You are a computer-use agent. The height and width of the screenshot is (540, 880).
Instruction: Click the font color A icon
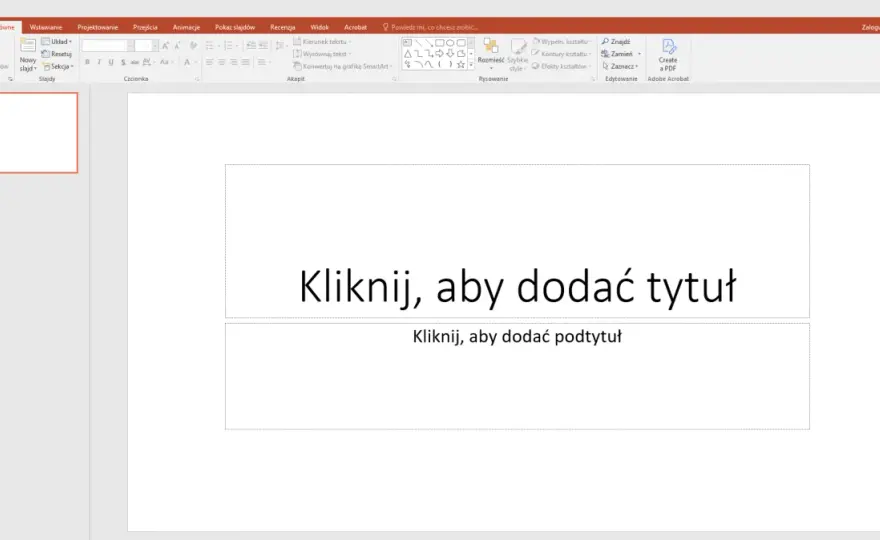(187, 62)
